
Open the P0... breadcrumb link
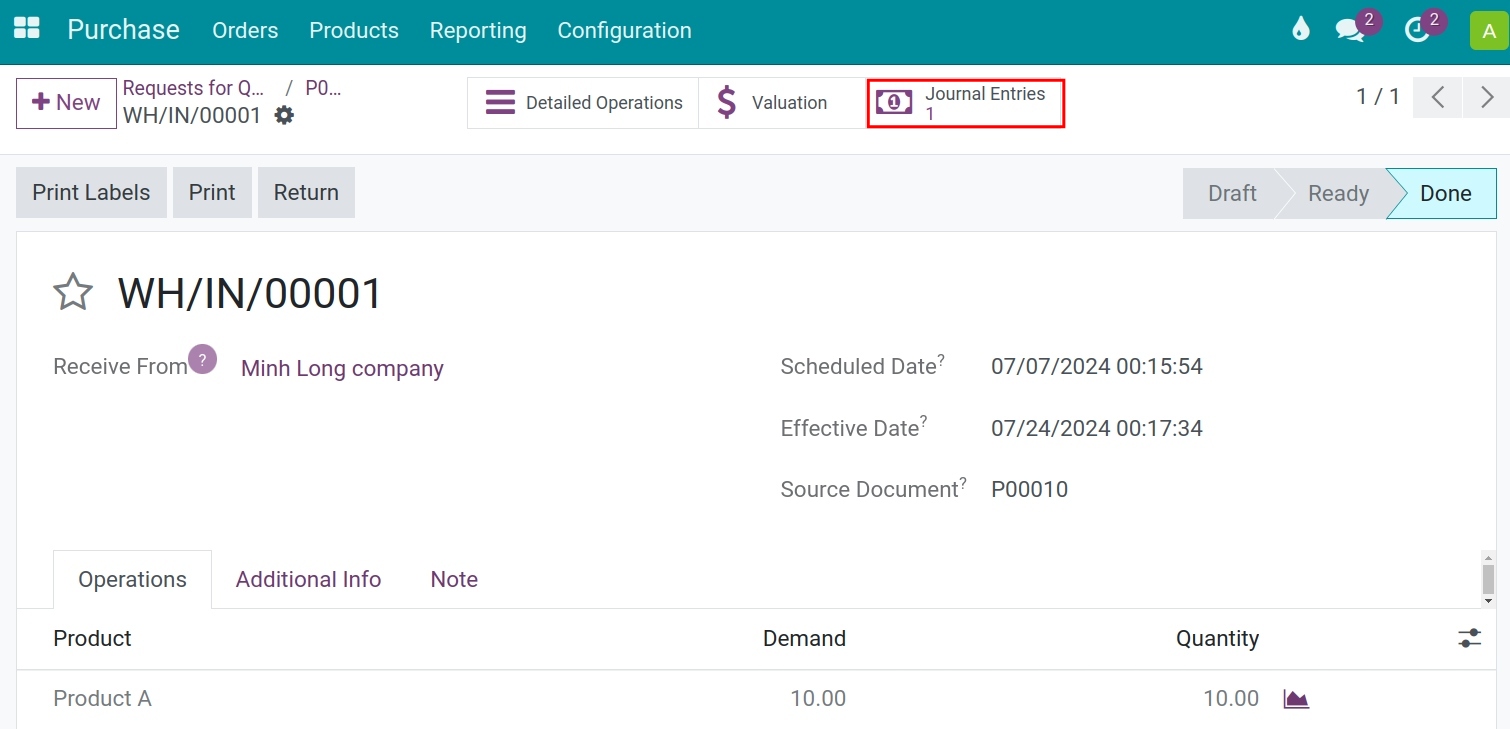pyautogui.click(x=323, y=88)
